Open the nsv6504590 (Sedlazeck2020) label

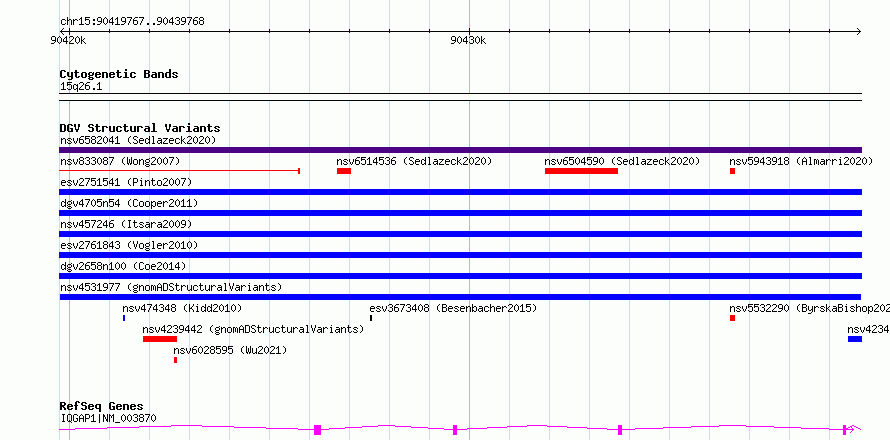tap(622, 161)
